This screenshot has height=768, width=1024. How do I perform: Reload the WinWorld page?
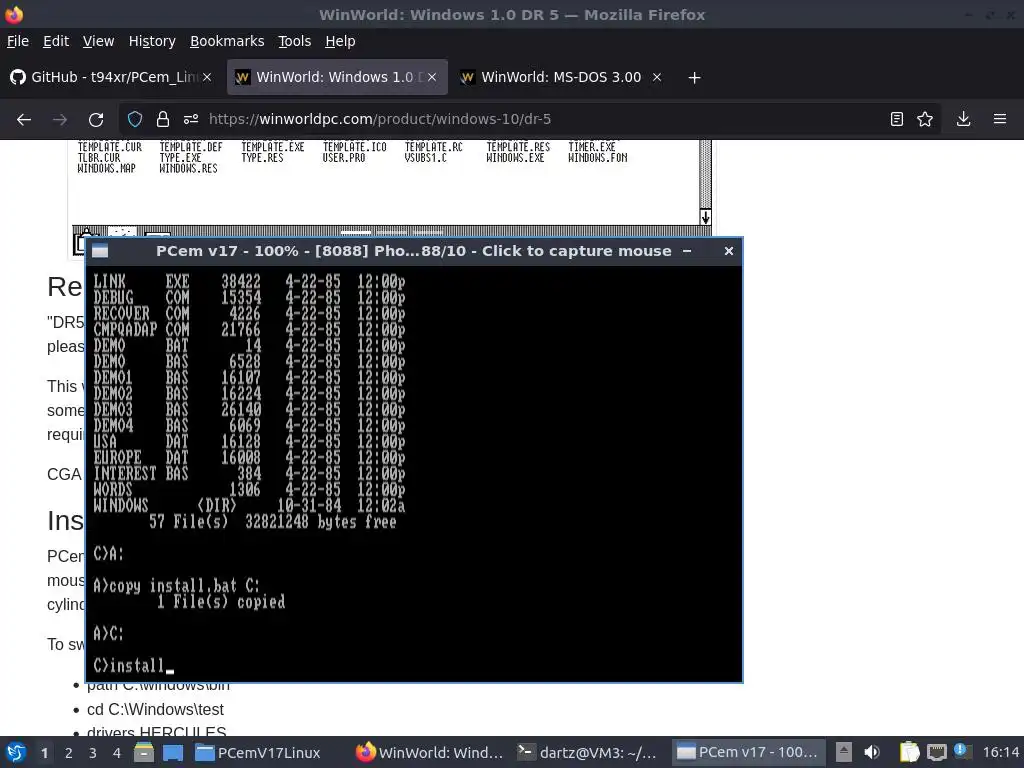(96, 120)
